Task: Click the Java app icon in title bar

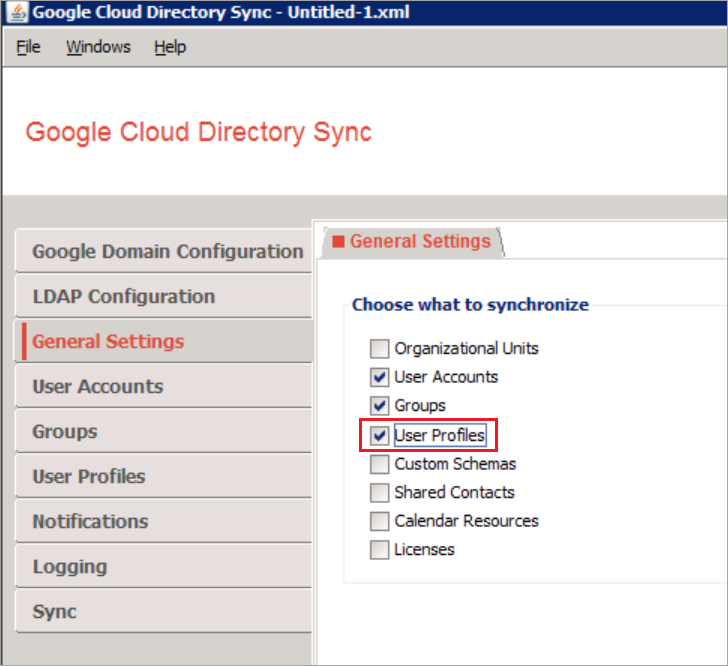Action: [x=17, y=13]
